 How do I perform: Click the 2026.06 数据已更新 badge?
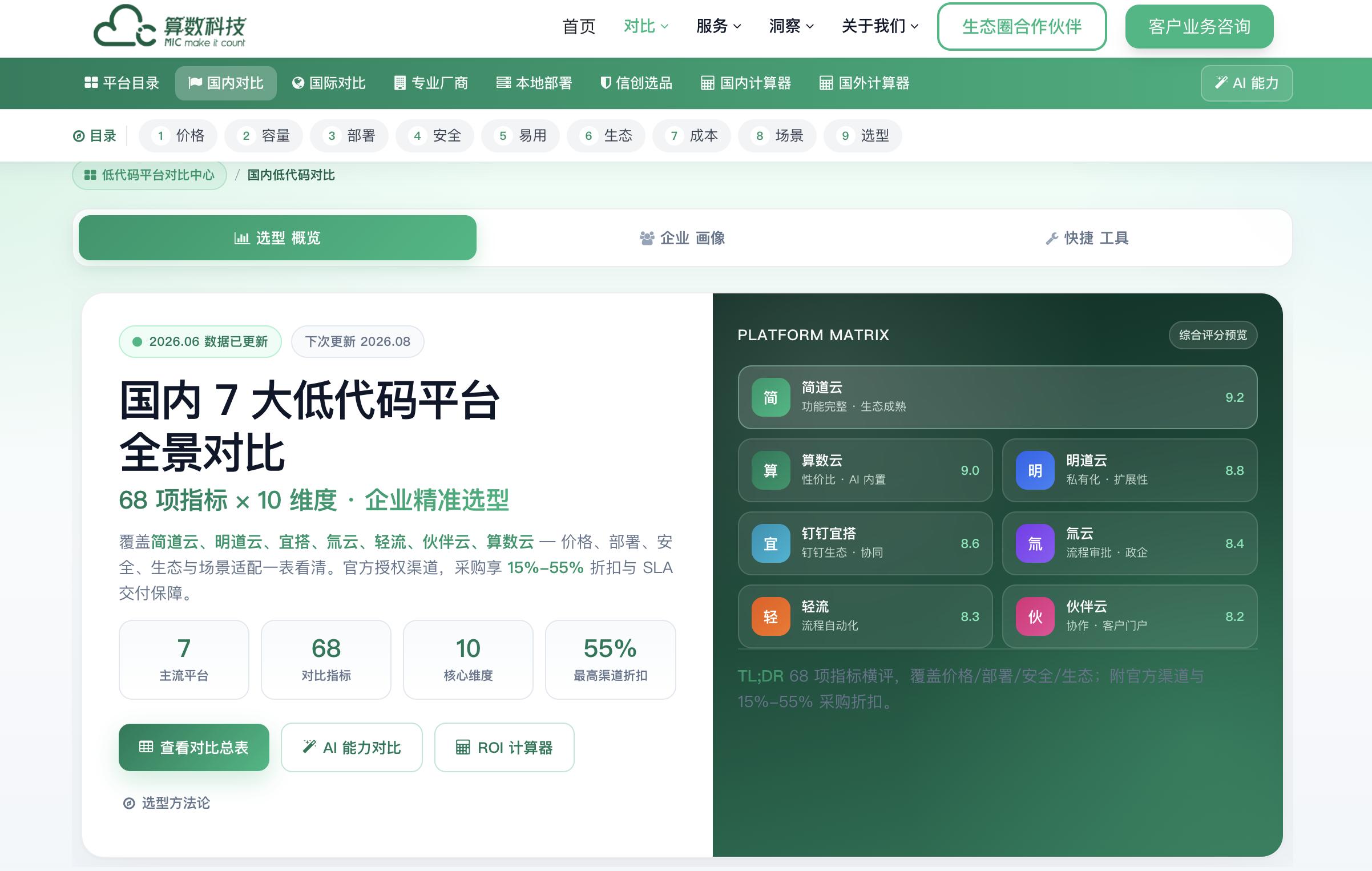(200, 342)
